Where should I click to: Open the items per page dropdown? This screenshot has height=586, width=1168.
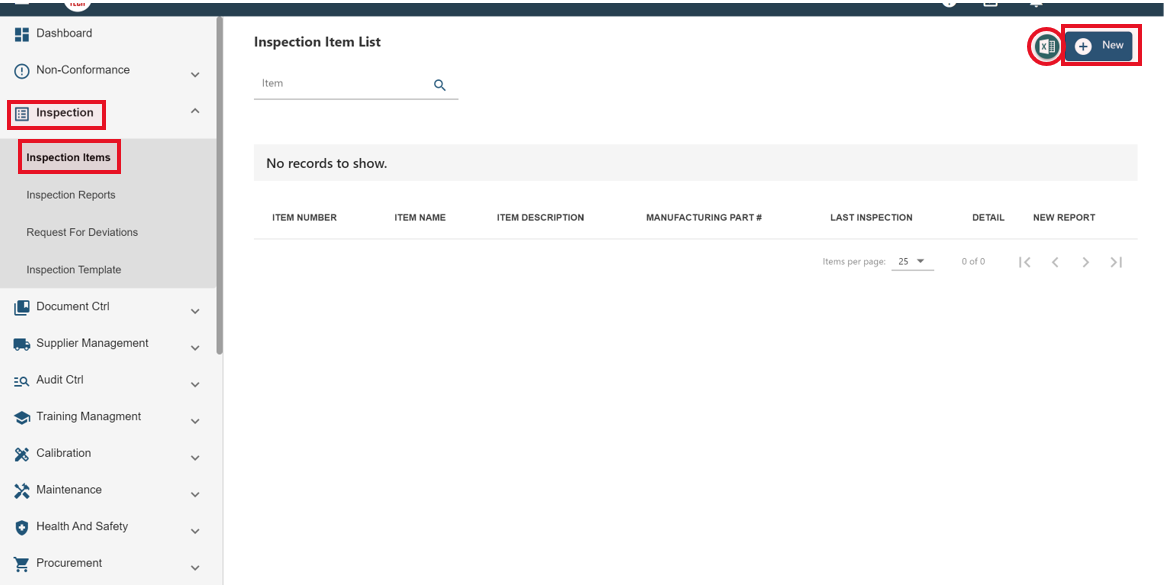(912, 260)
